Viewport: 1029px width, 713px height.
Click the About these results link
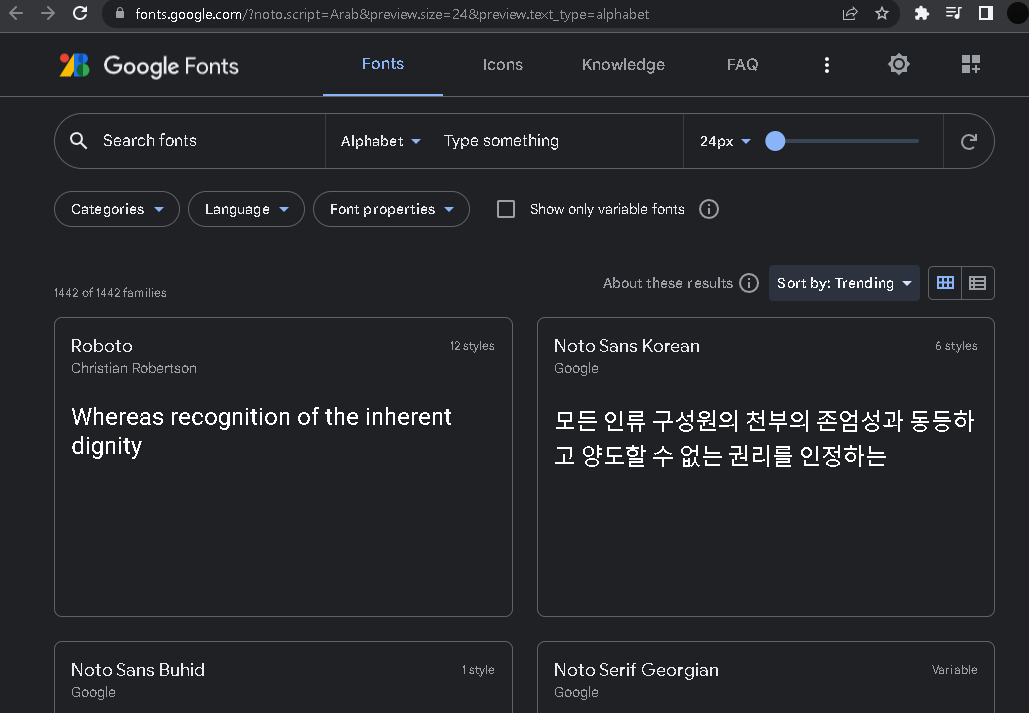click(667, 283)
